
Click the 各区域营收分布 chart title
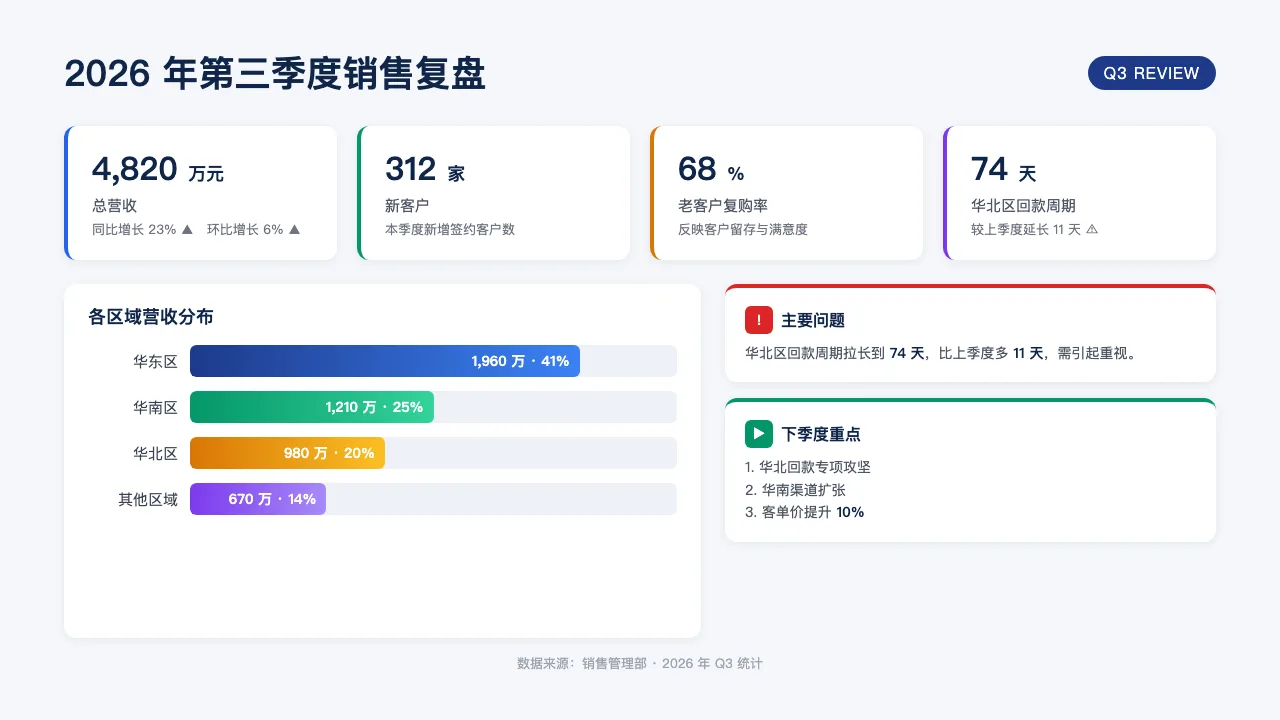[x=151, y=317]
